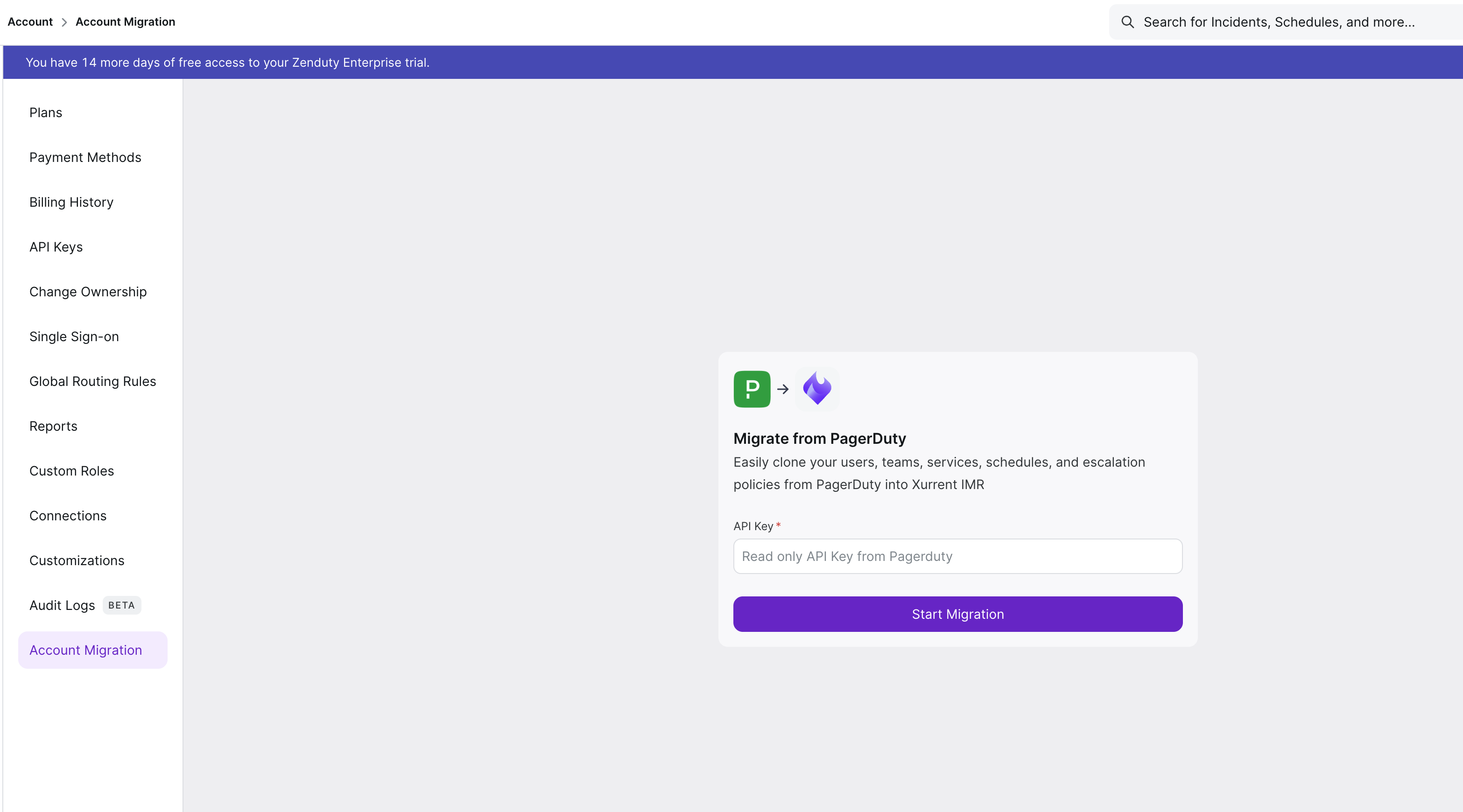Open the Change Ownership page

(x=88, y=292)
